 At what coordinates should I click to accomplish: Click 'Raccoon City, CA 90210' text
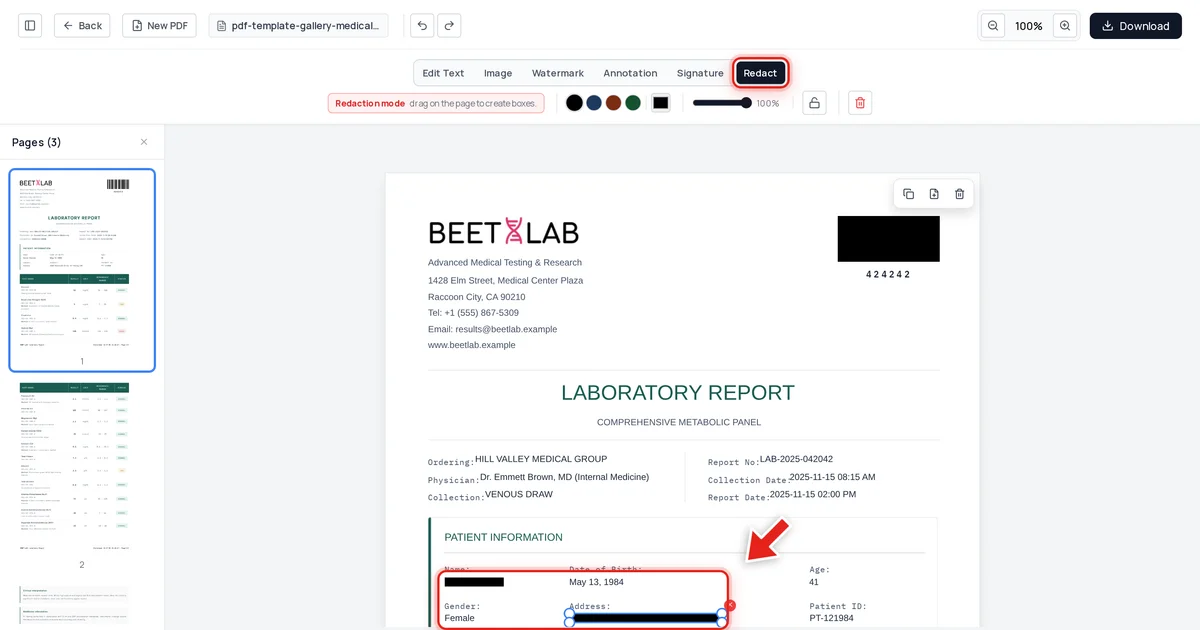477,297
